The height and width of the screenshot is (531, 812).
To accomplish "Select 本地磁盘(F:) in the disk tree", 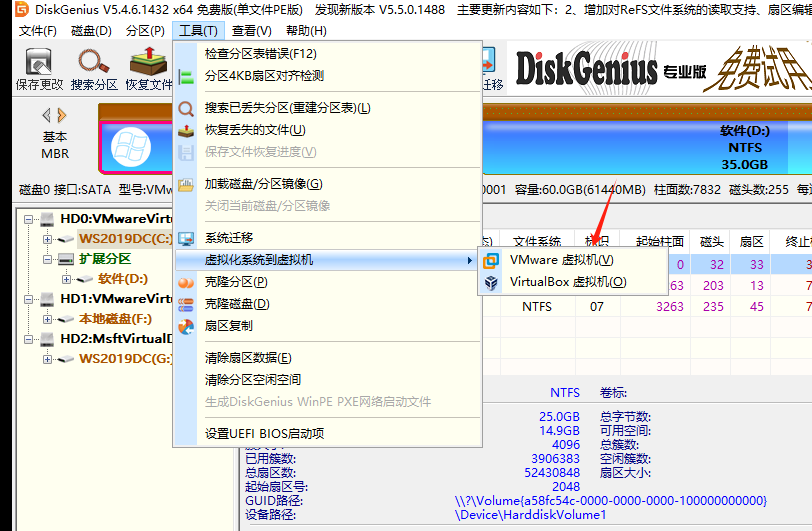I will tap(115, 319).
